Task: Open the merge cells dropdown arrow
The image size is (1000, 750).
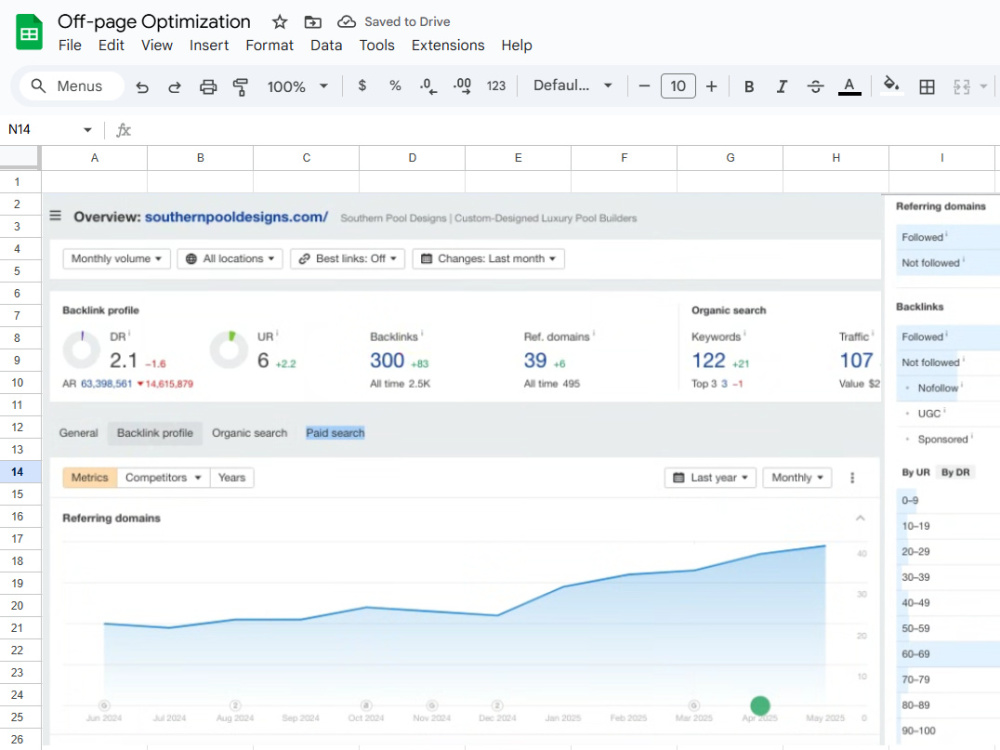Action: [983, 87]
